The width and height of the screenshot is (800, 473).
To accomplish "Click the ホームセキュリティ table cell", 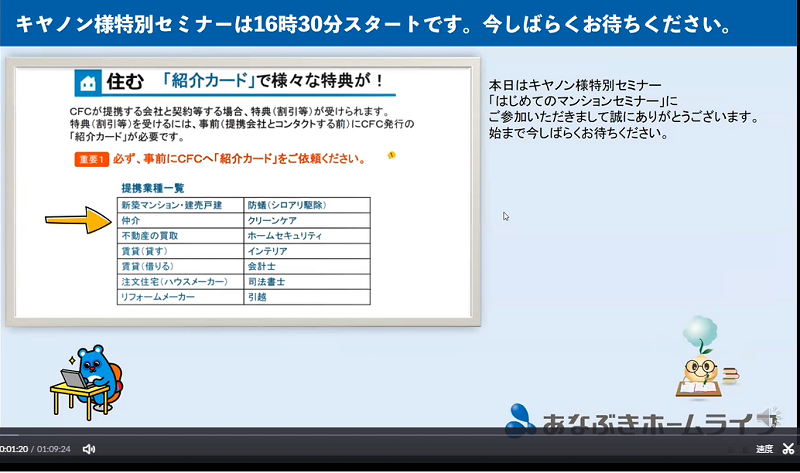I will pos(307,236).
